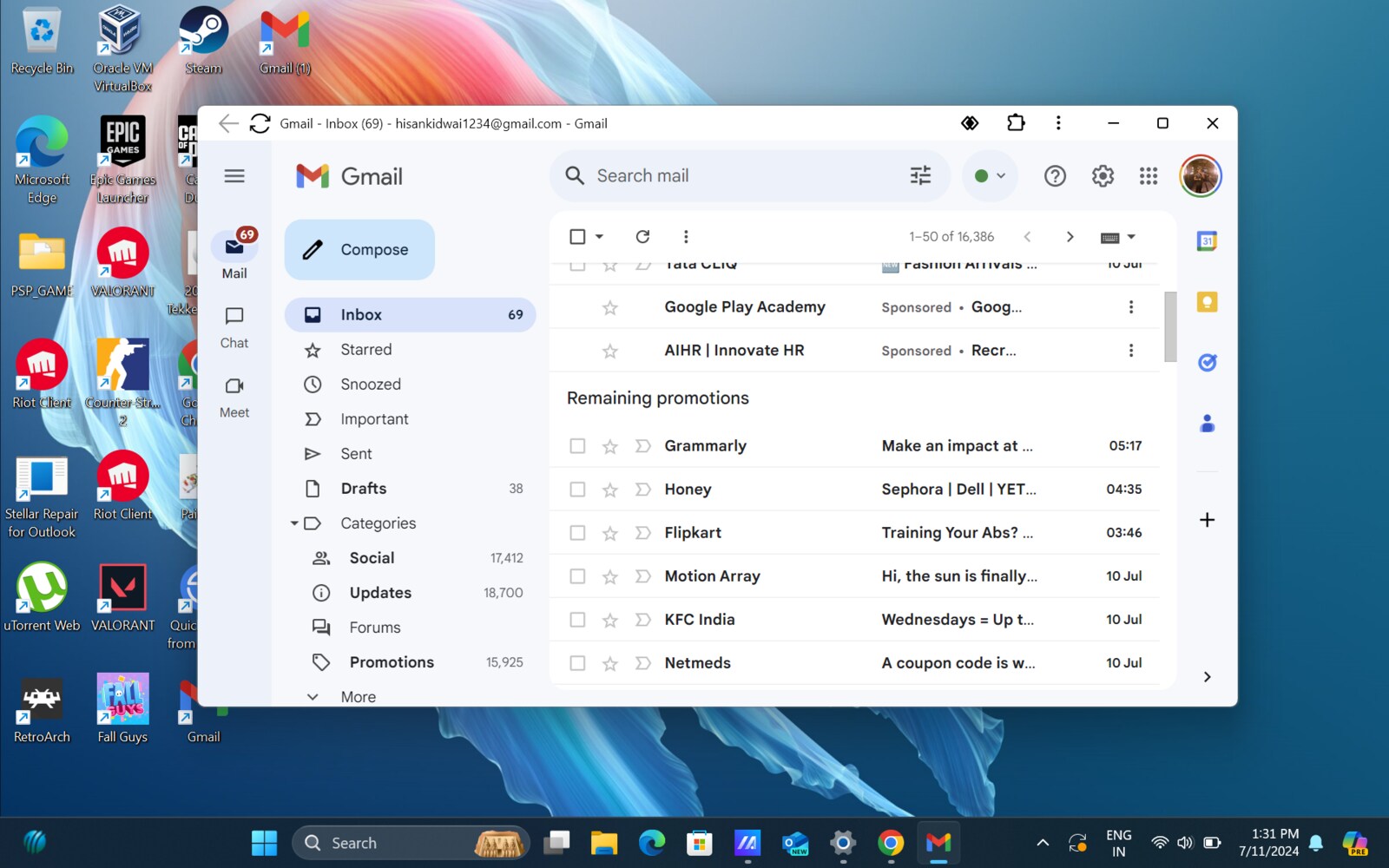This screenshot has height=868, width=1389.
Task: Open advanced search options in Gmail
Action: [x=920, y=175]
